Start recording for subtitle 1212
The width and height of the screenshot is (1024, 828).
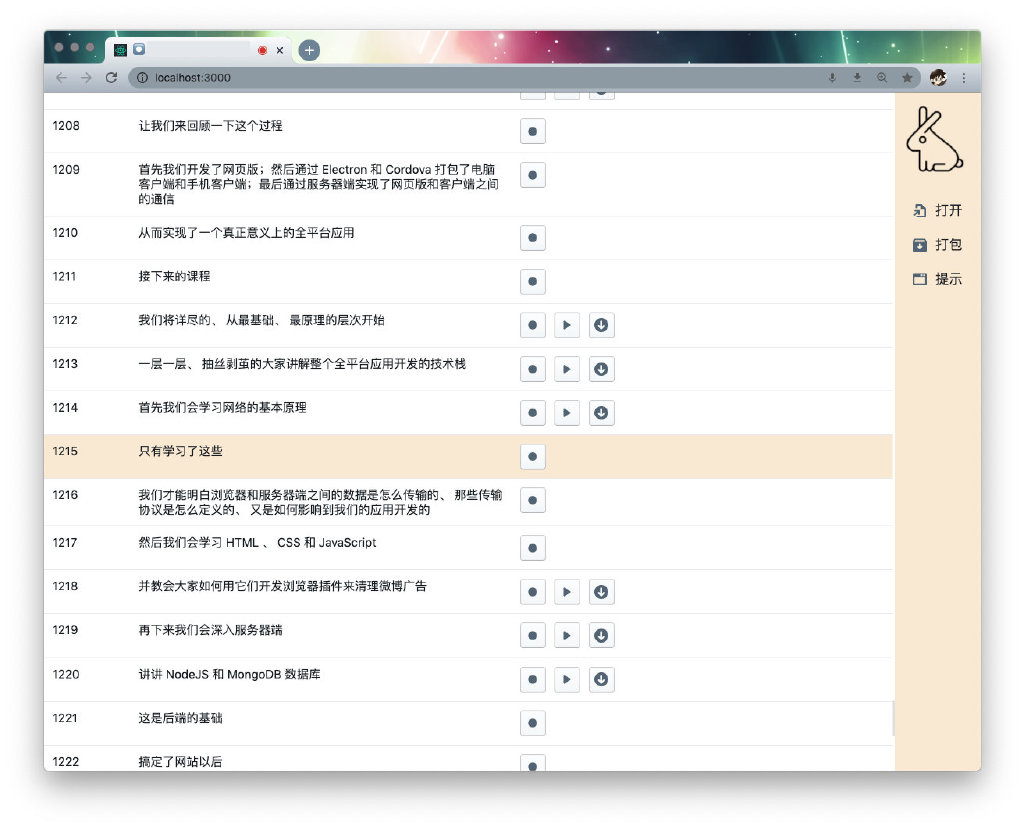point(532,325)
